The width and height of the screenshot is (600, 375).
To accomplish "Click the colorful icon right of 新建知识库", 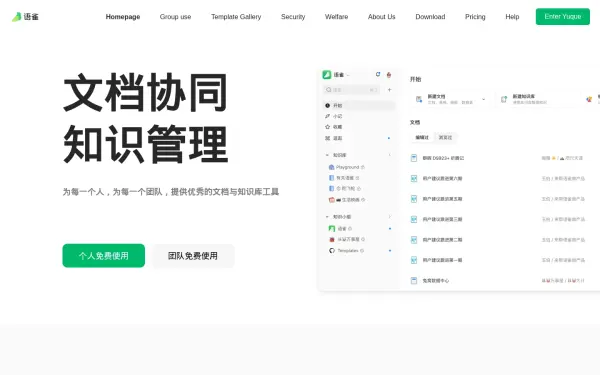I will coord(589,99).
